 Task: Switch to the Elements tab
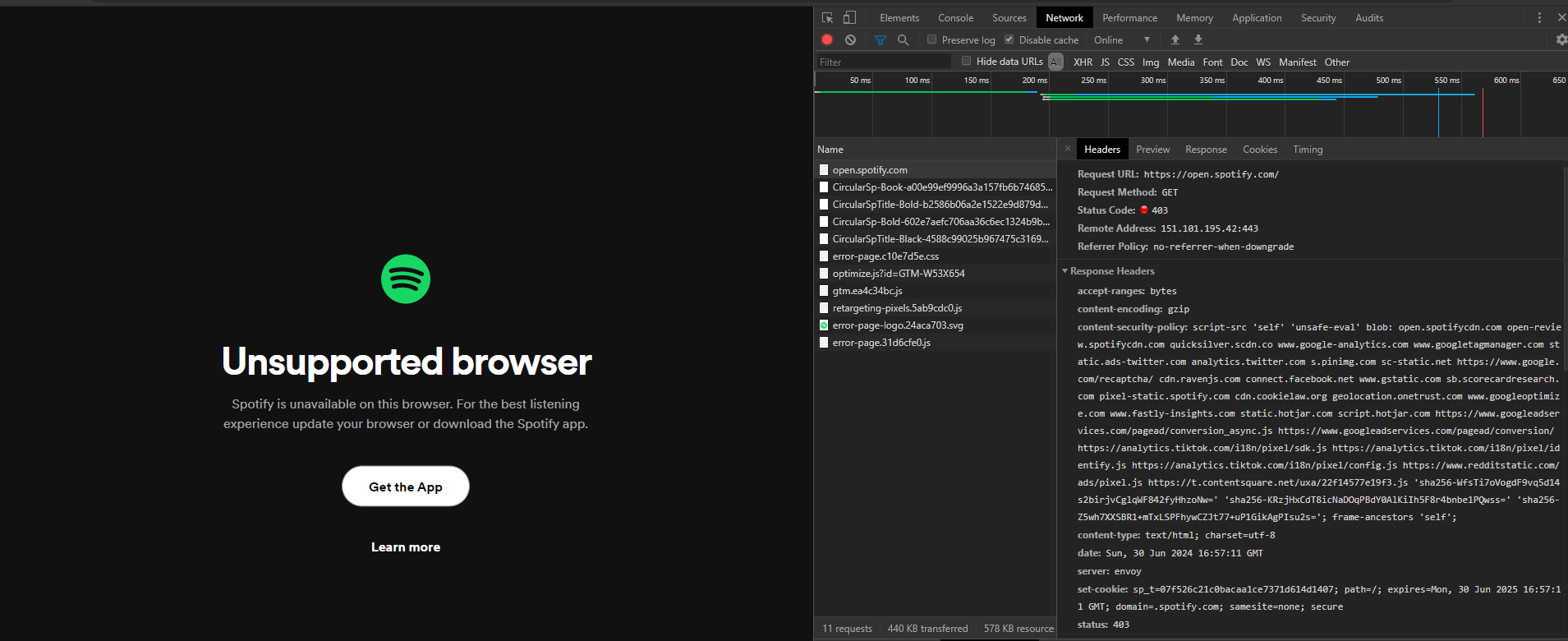pyautogui.click(x=899, y=17)
